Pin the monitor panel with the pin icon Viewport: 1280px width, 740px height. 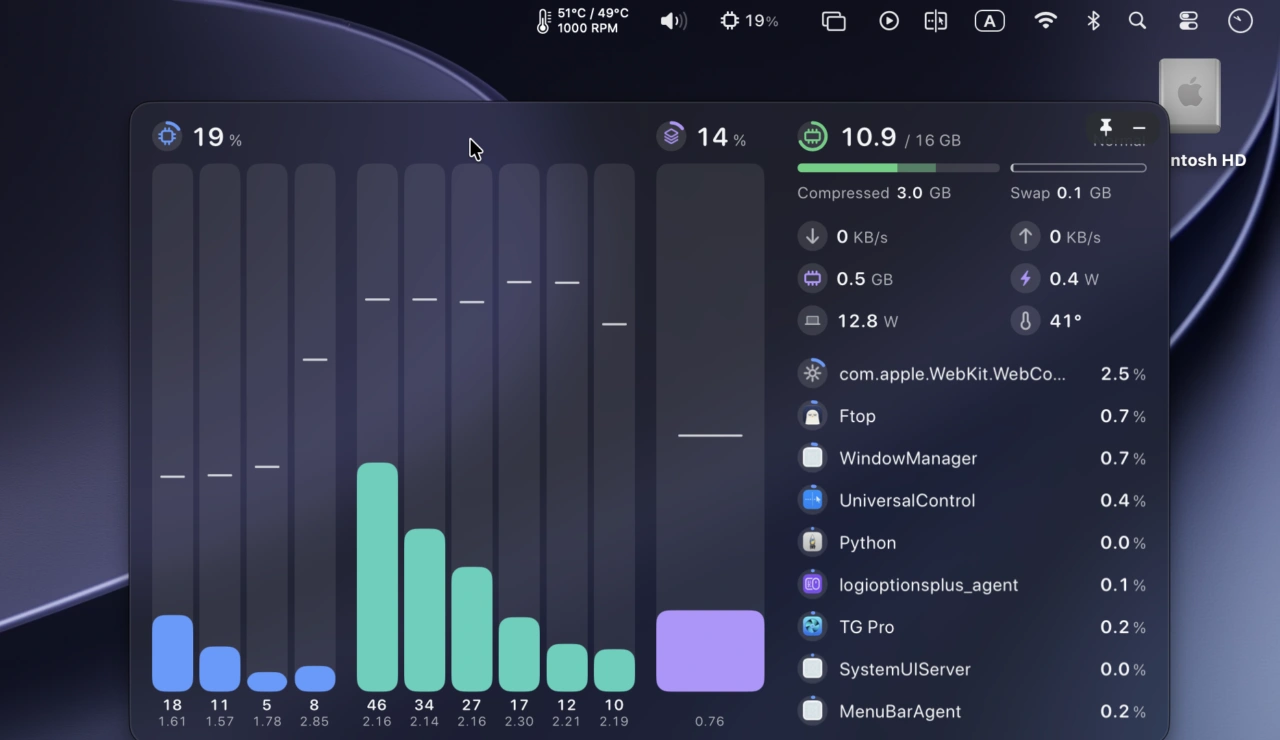click(x=1105, y=127)
